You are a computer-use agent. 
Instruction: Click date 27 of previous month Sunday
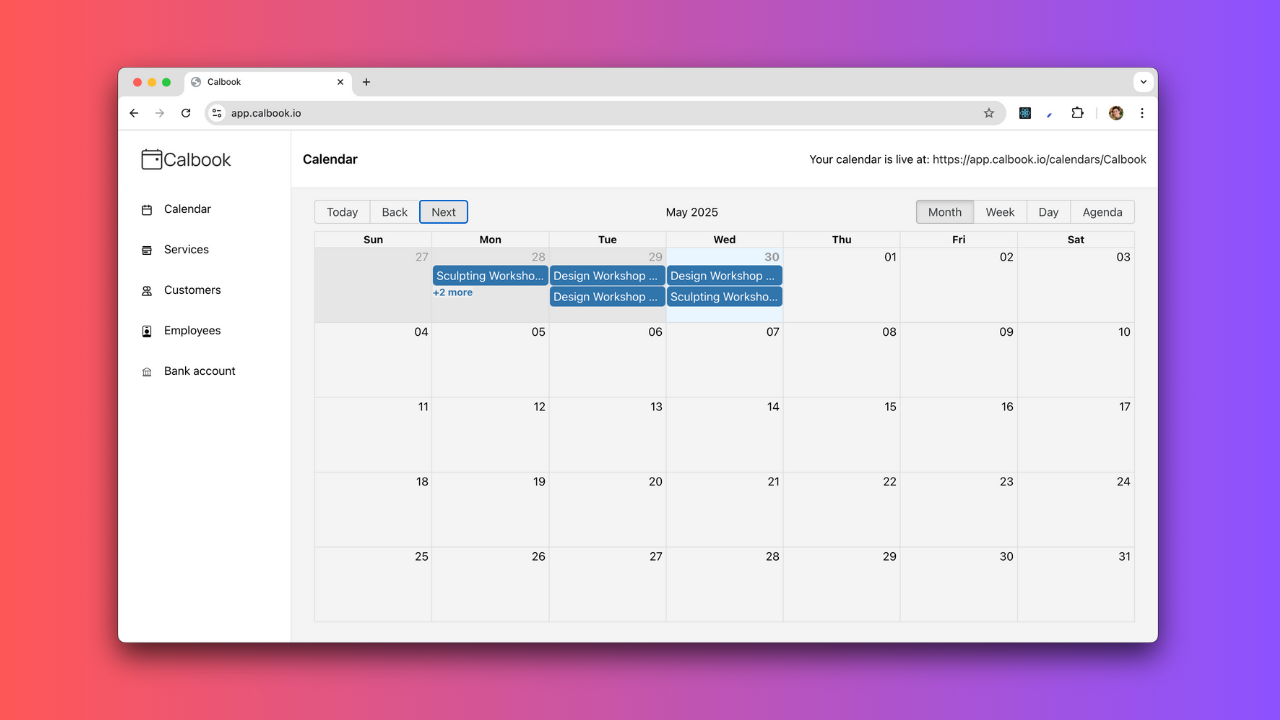[x=421, y=257]
